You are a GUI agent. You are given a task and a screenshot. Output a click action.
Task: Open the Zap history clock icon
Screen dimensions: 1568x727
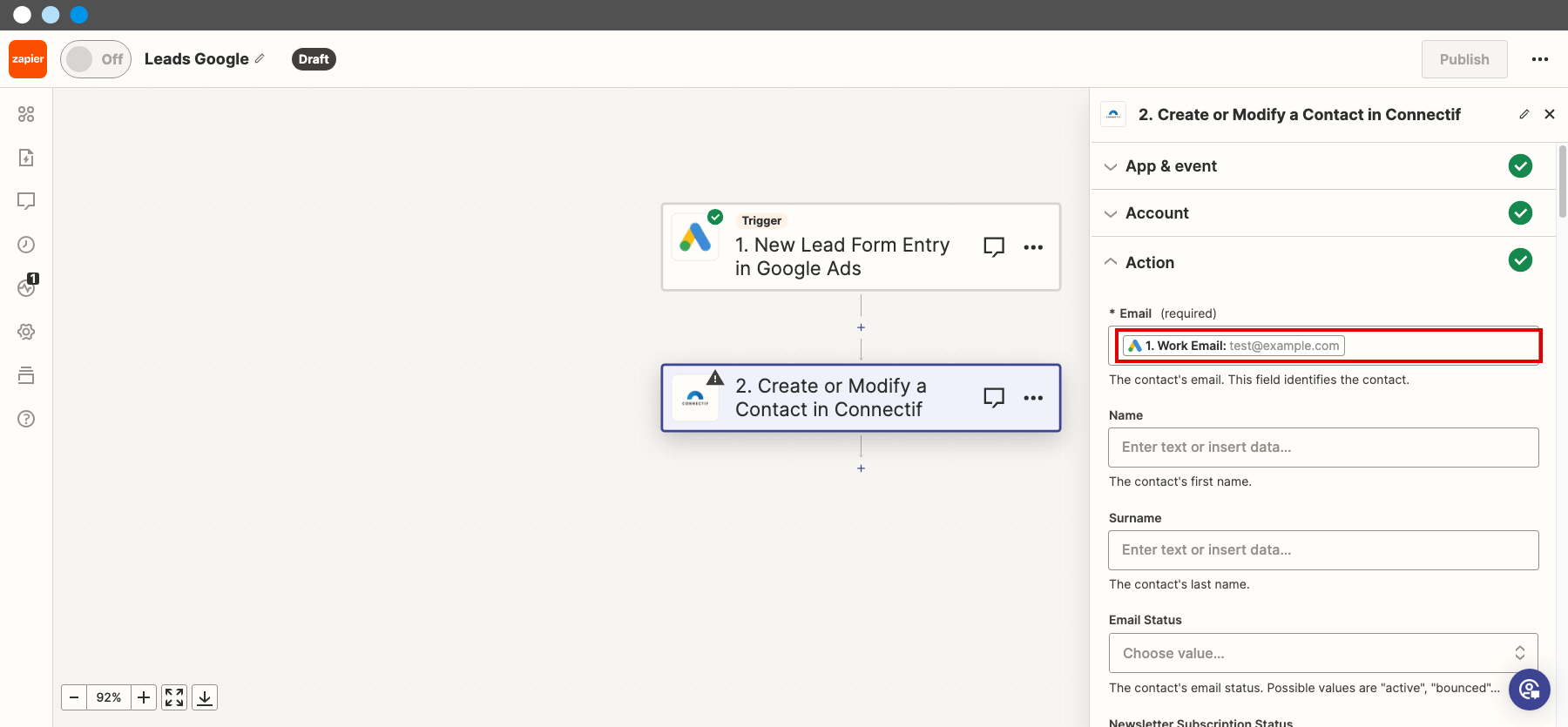(x=26, y=245)
